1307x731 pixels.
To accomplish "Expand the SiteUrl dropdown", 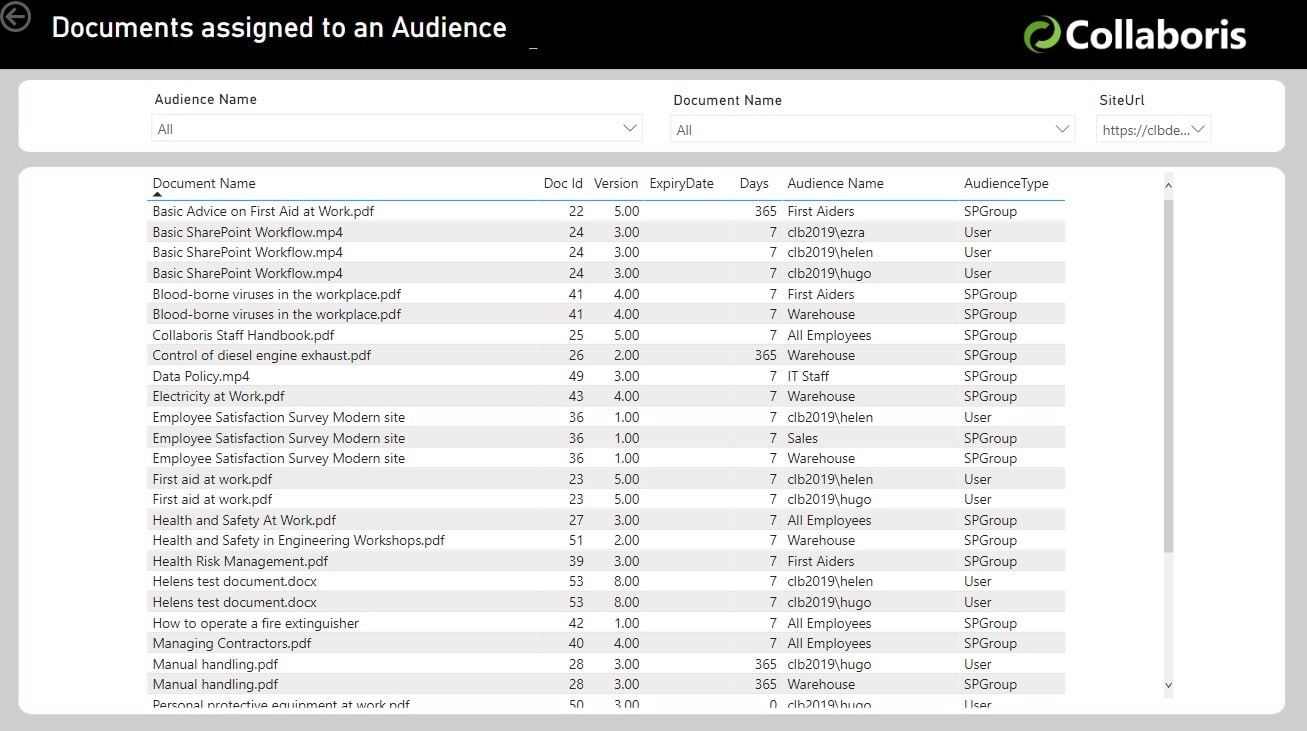I will coord(1196,128).
